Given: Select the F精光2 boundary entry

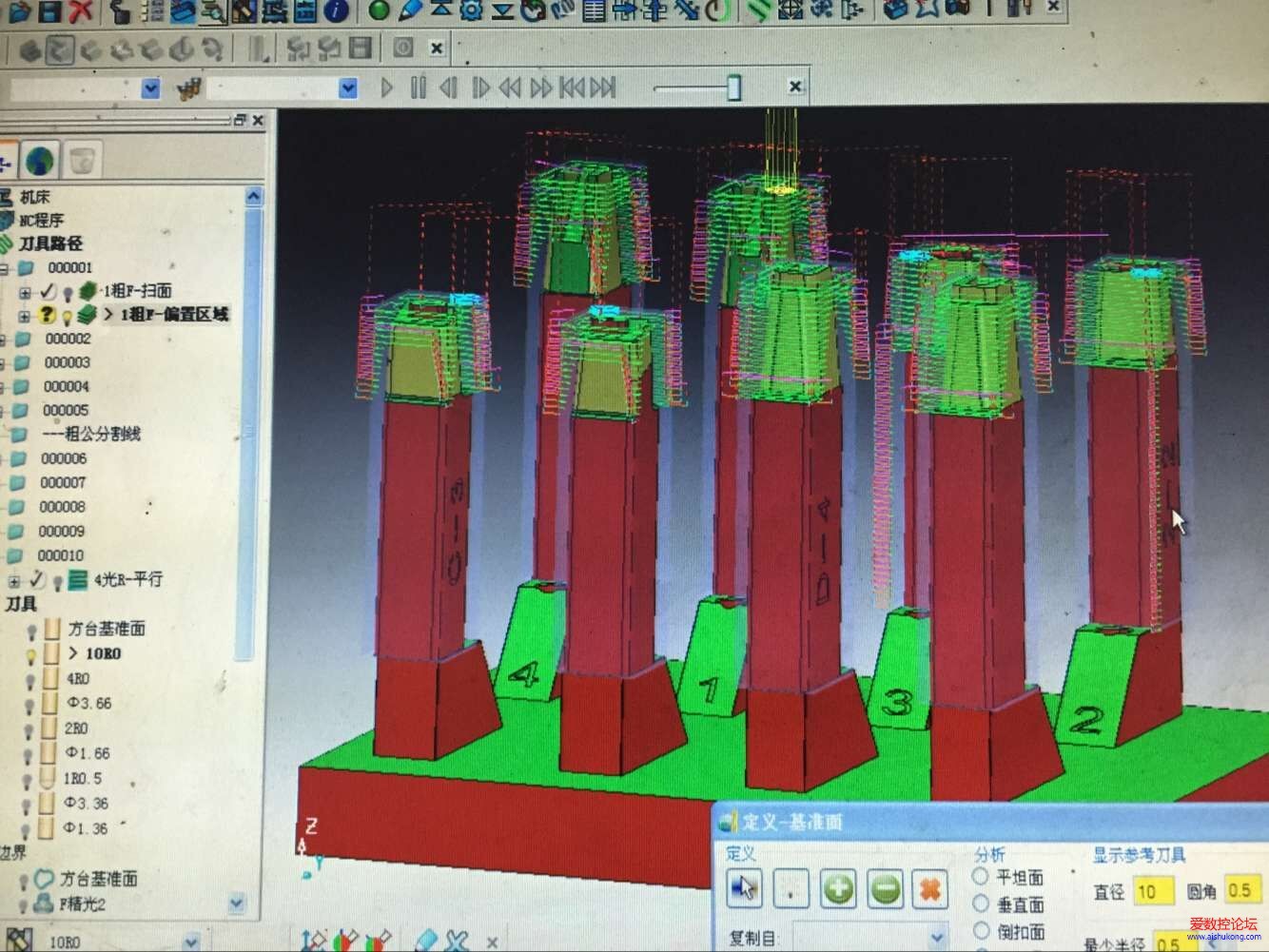Looking at the screenshot, I should 84,903.
